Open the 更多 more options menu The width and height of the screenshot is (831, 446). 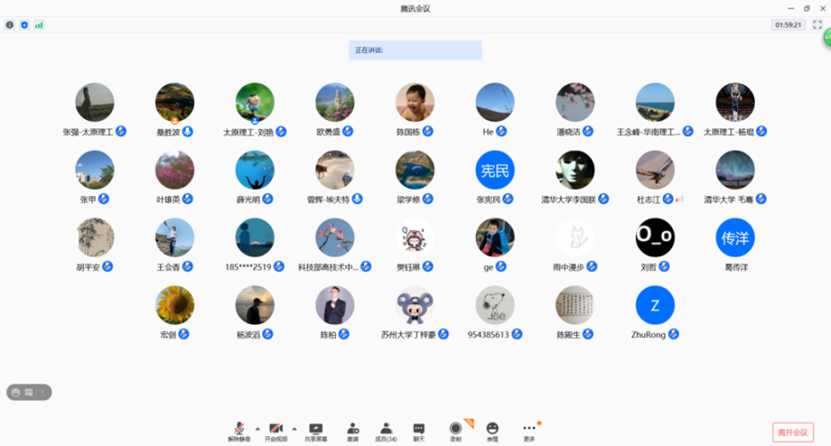[x=529, y=430]
